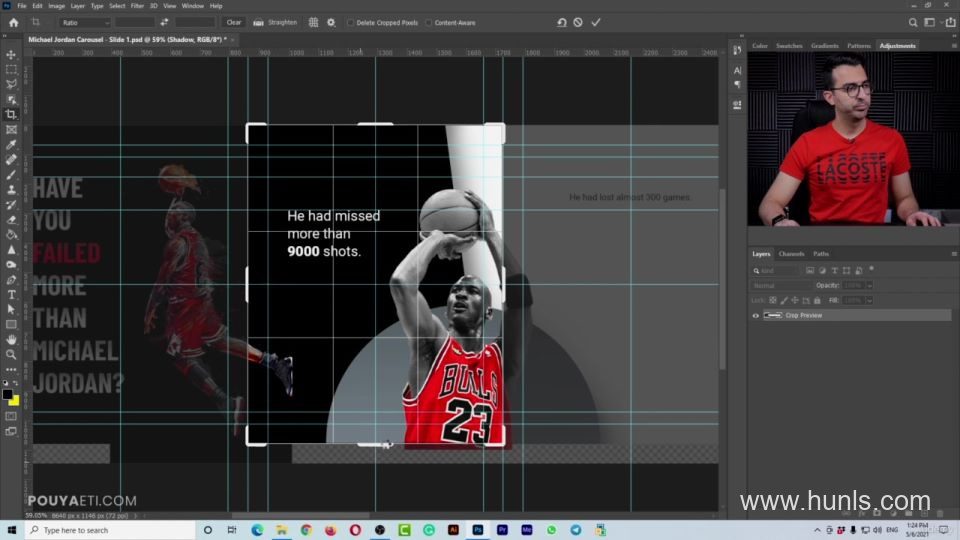Open the blend mode Normal dropdown

tap(781, 286)
